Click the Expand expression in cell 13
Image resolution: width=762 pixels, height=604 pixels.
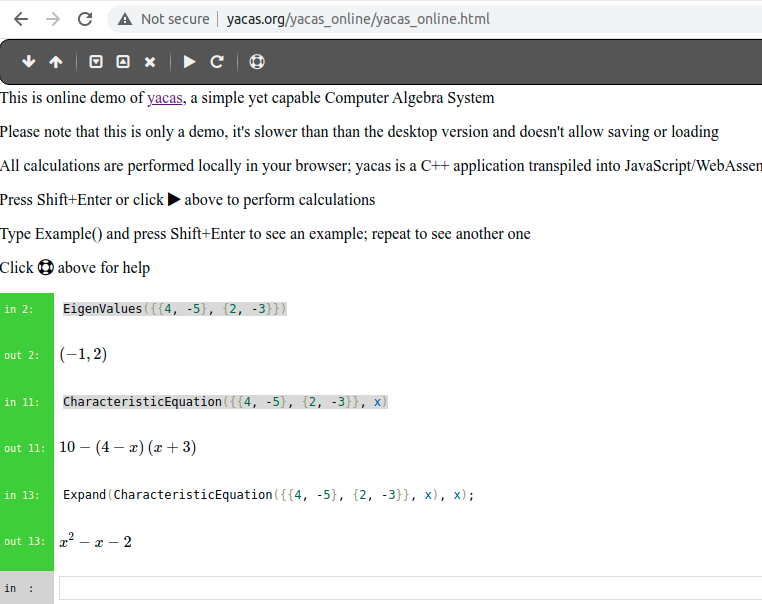(268, 495)
